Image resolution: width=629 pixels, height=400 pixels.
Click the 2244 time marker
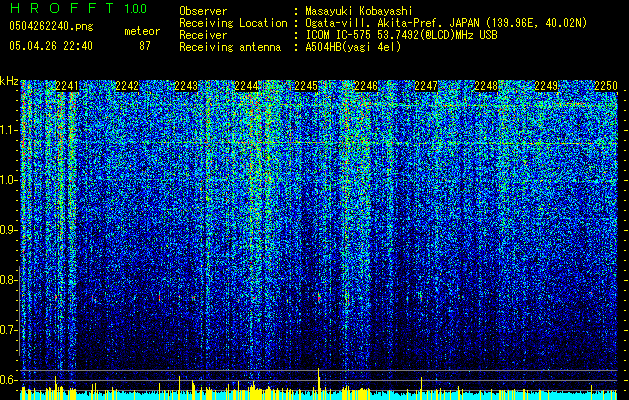tap(246, 86)
